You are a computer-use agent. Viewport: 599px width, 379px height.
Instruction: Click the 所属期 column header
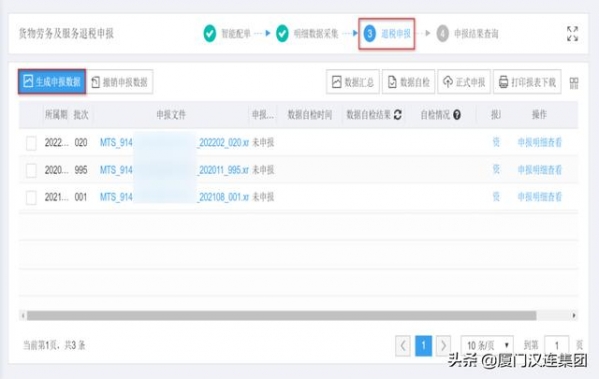coord(56,115)
